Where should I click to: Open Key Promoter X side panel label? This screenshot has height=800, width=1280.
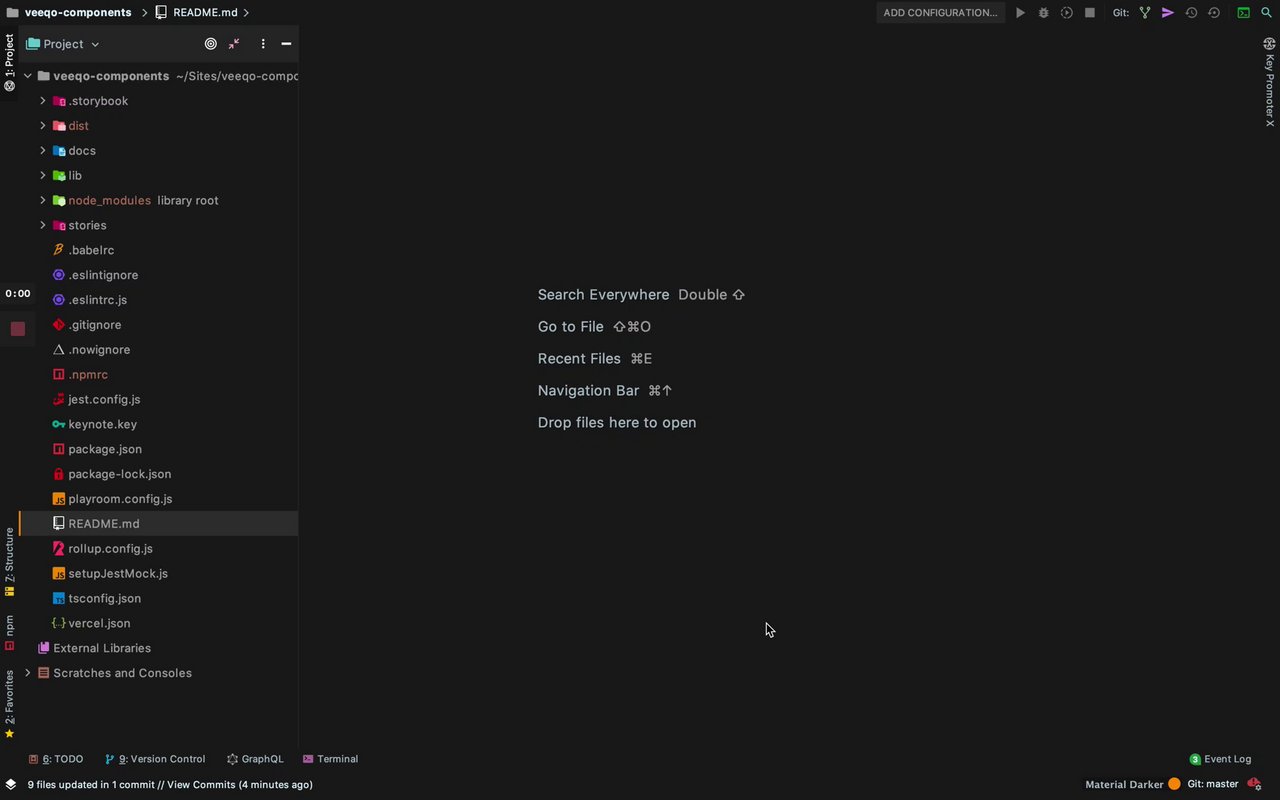click(1269, 90)
